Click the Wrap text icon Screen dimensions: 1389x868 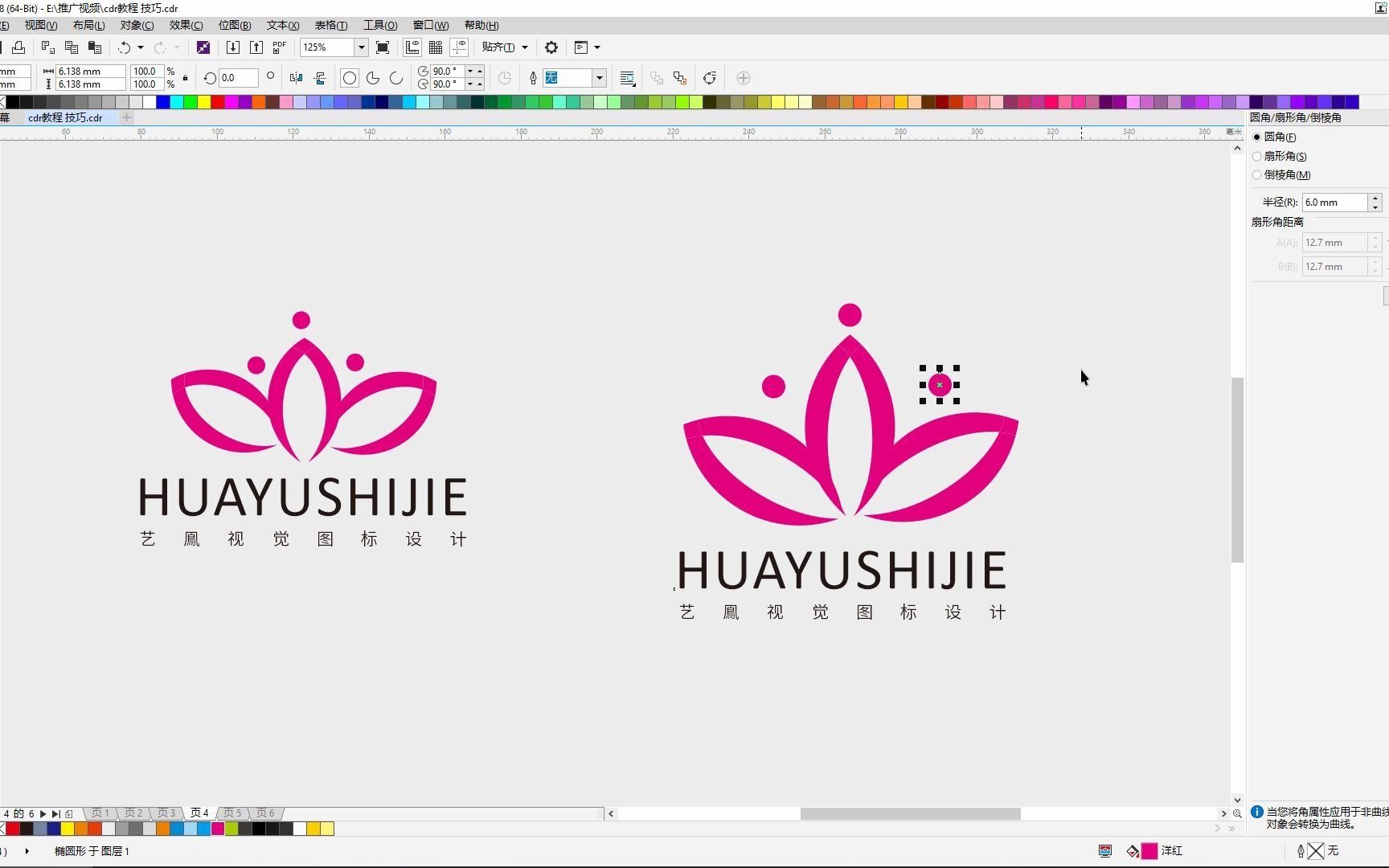tap(628, 78)
